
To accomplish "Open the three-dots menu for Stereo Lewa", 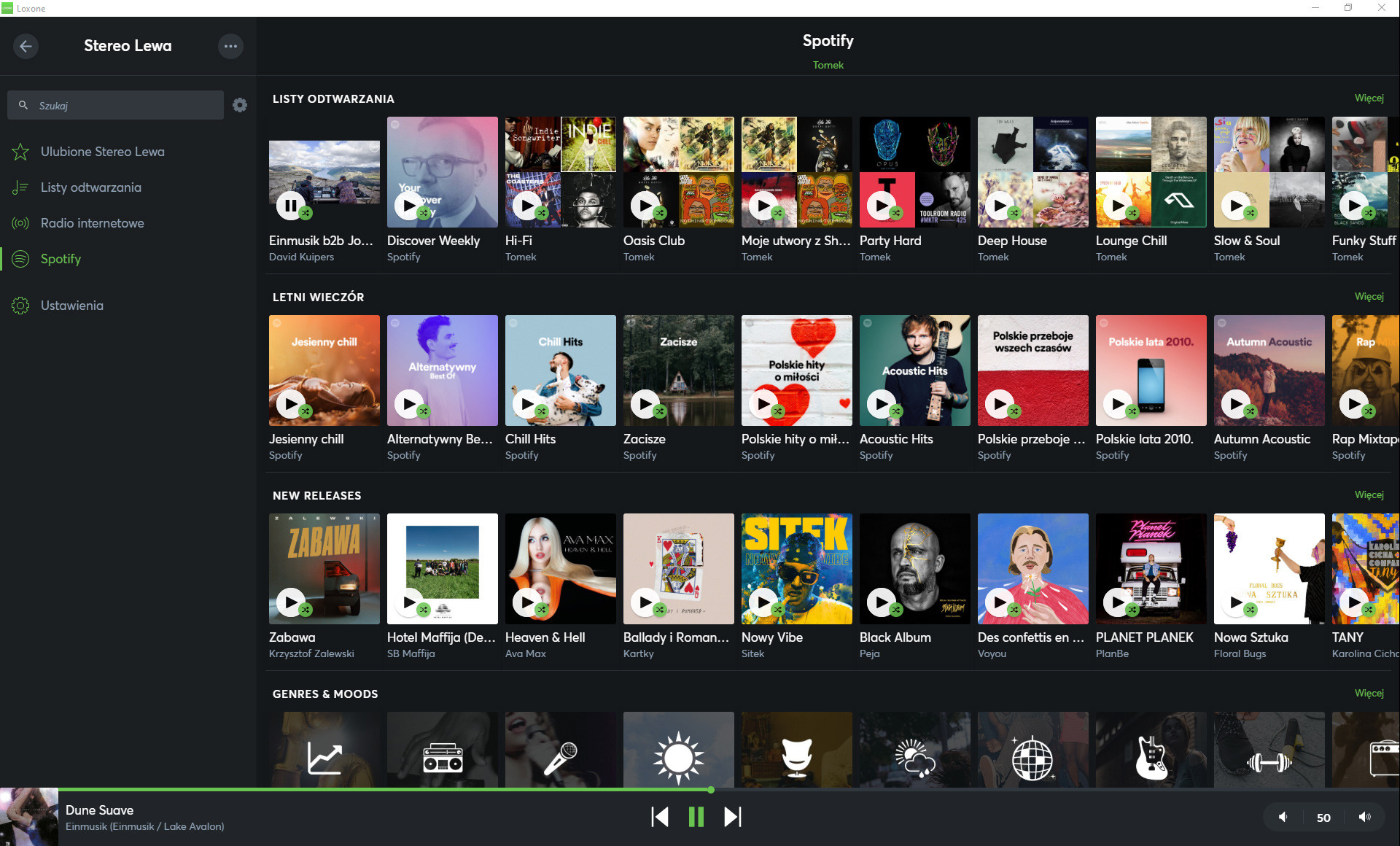I will click(230, 46).
